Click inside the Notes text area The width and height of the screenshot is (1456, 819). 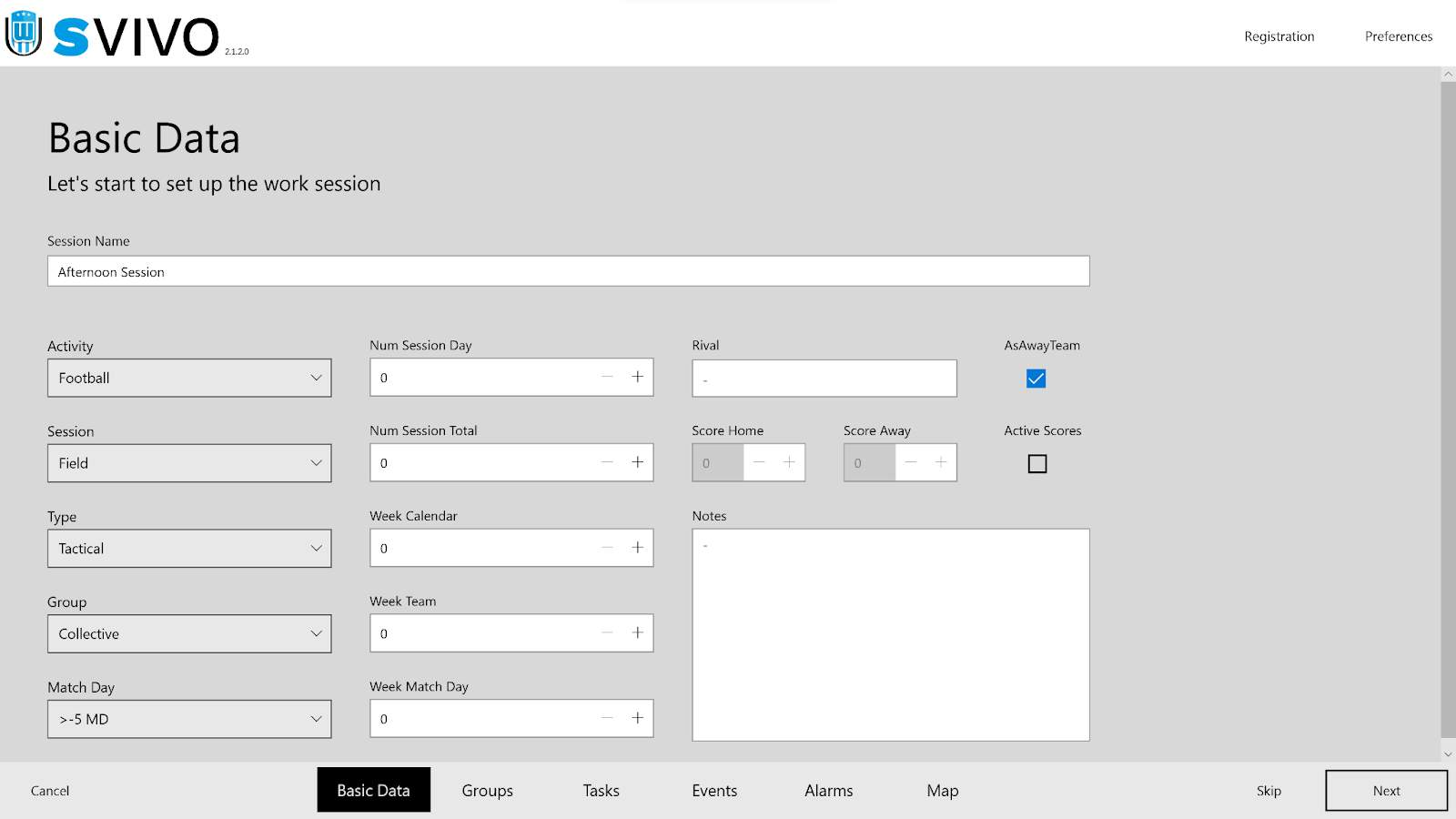(x=891, y=635)
